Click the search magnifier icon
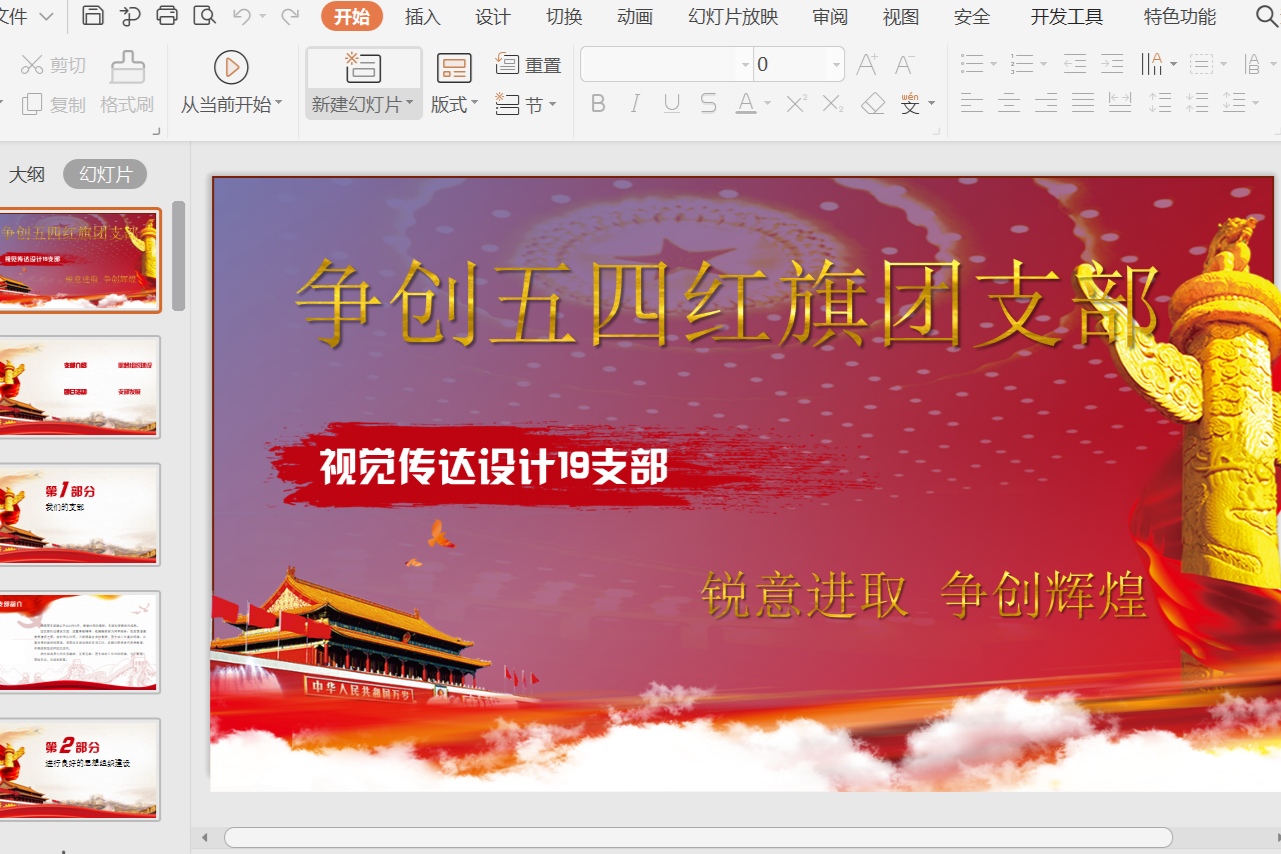The height and width of the screenshot is (854, 1281). (x=1267, y=16)
